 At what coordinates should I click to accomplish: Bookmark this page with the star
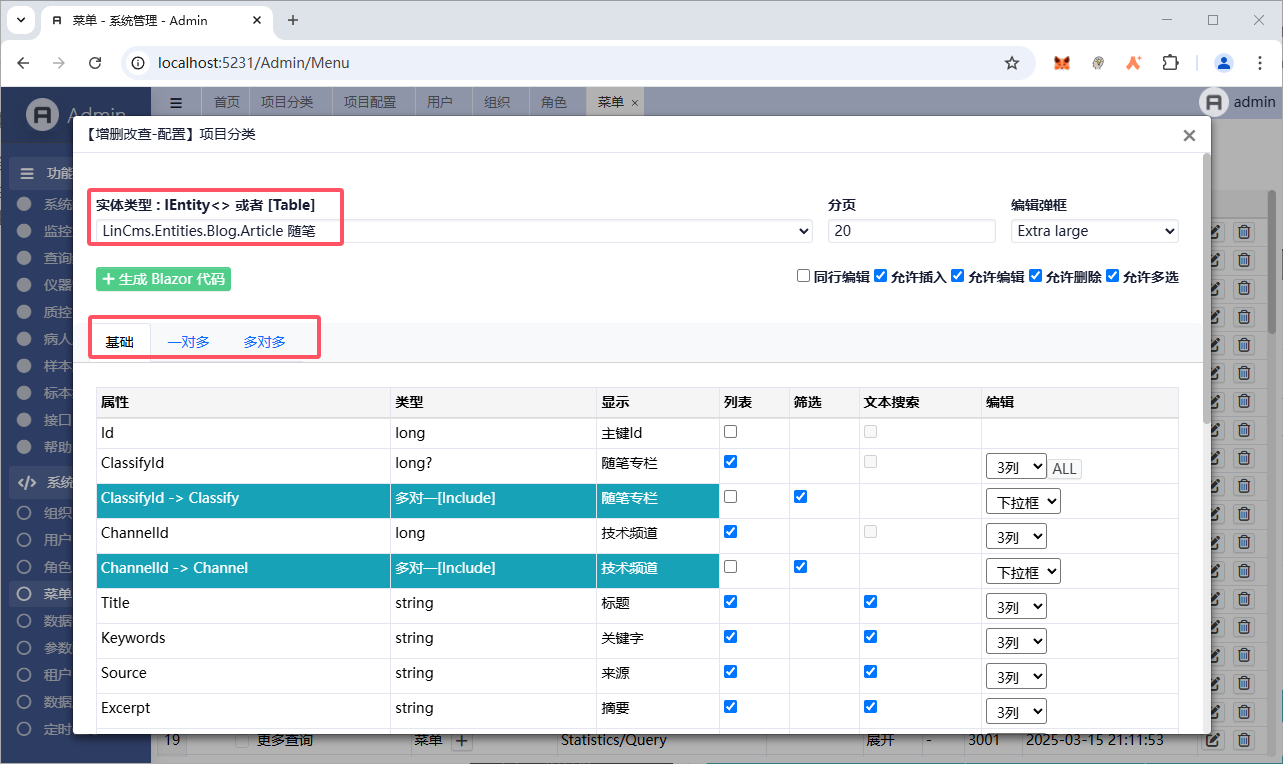click(x=1012, y=63)
